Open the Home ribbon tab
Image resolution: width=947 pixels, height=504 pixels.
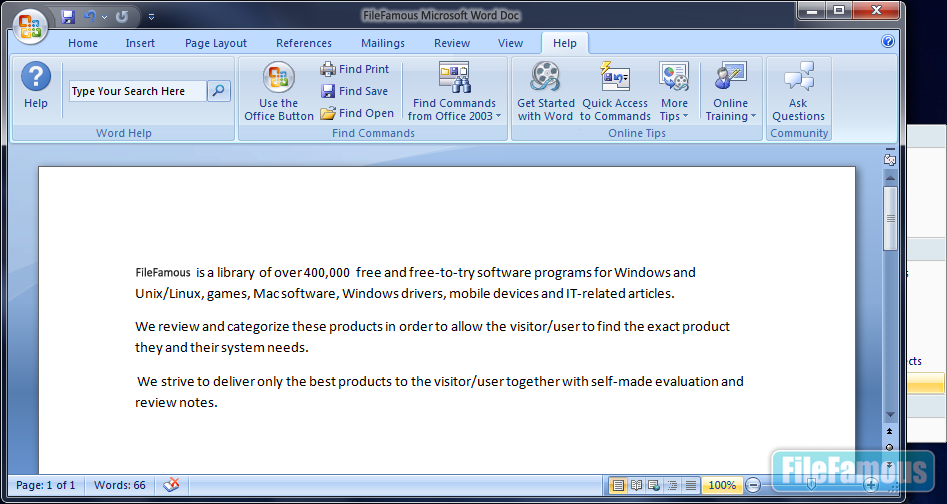(83, 43)
